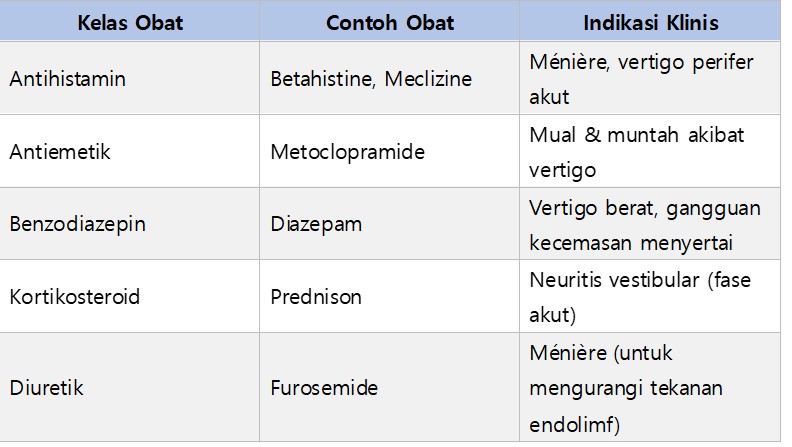Select the Antihistamin cell
The width and height of the screenshot is (792, 447).
[x=68, y=79]
